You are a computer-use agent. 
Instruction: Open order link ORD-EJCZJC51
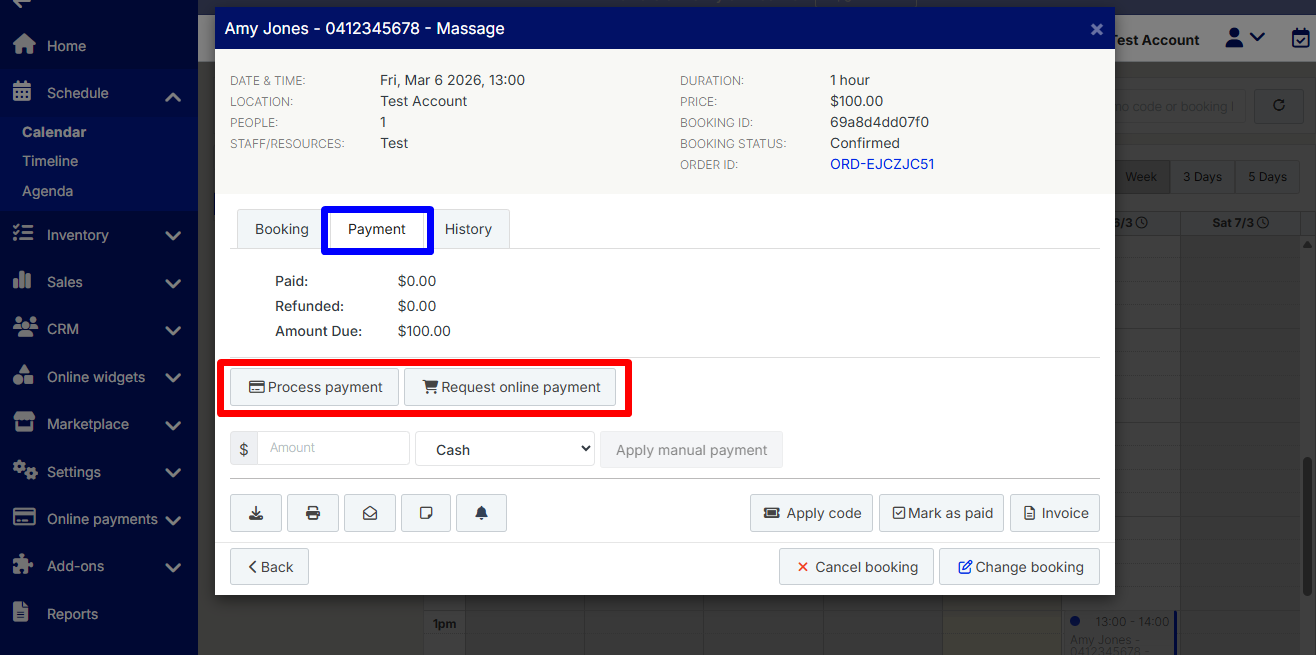(882, 164)
